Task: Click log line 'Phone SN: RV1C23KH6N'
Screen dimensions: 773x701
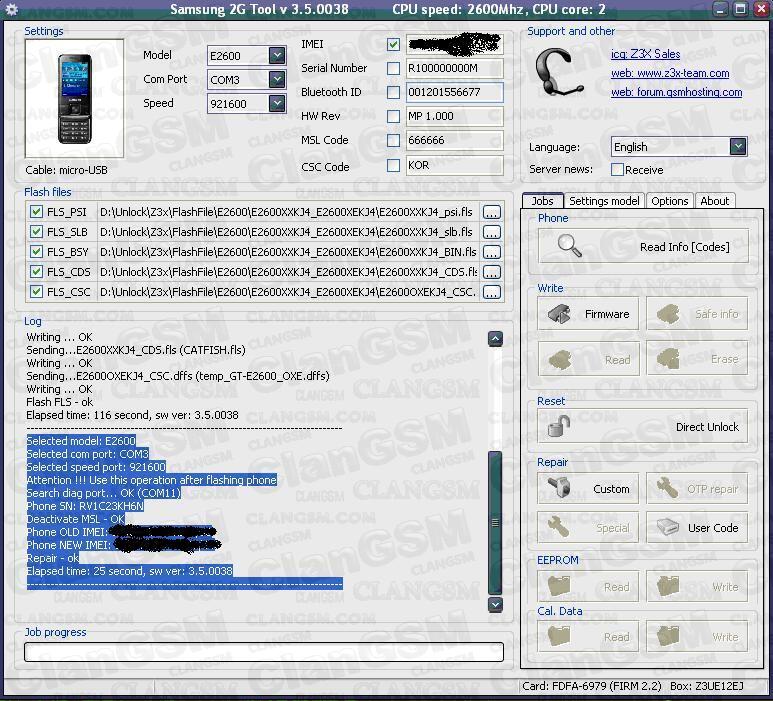Action: click(85, 506)
